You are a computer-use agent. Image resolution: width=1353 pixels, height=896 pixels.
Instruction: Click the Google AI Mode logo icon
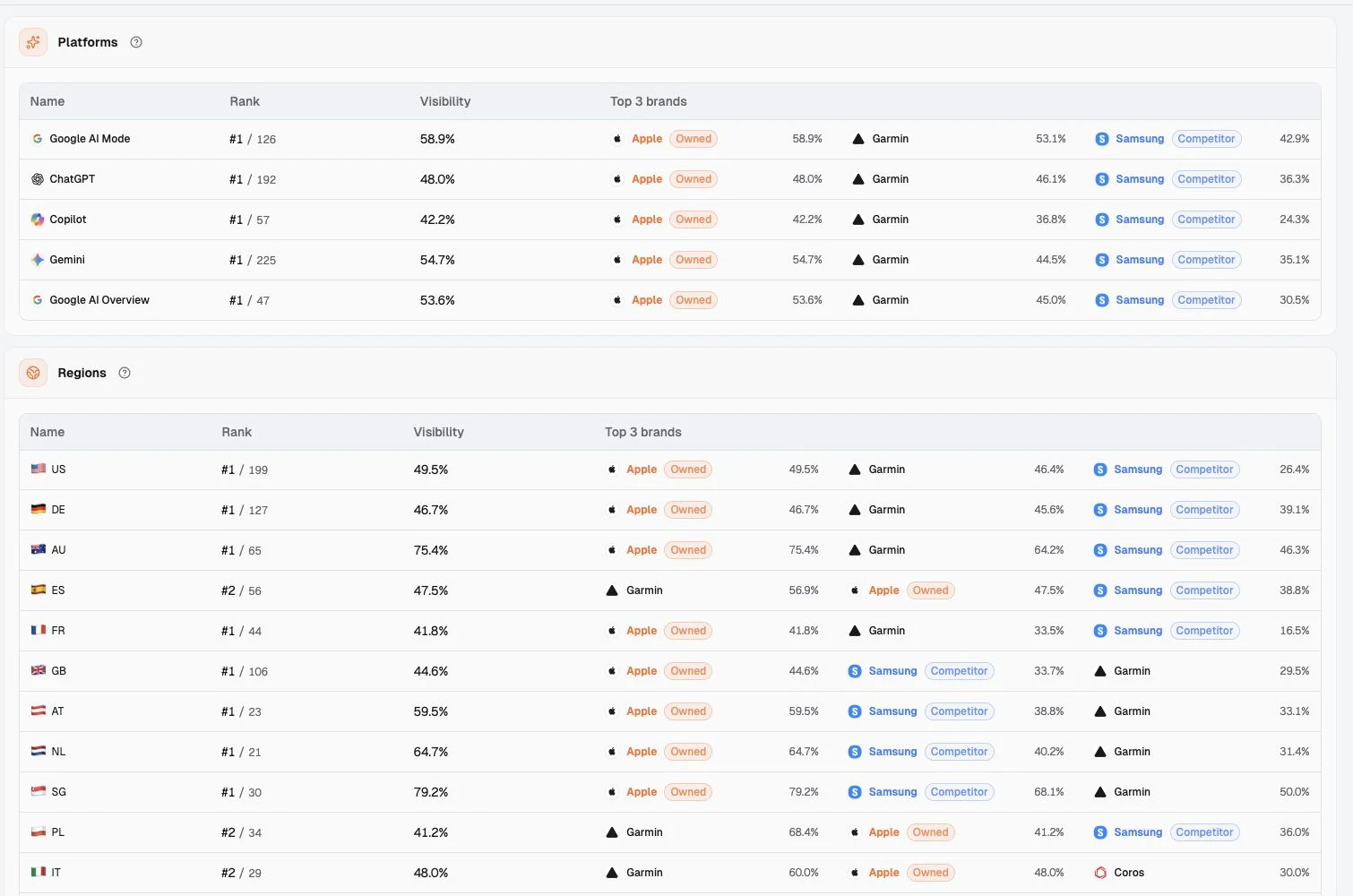[x=38, y=139]
